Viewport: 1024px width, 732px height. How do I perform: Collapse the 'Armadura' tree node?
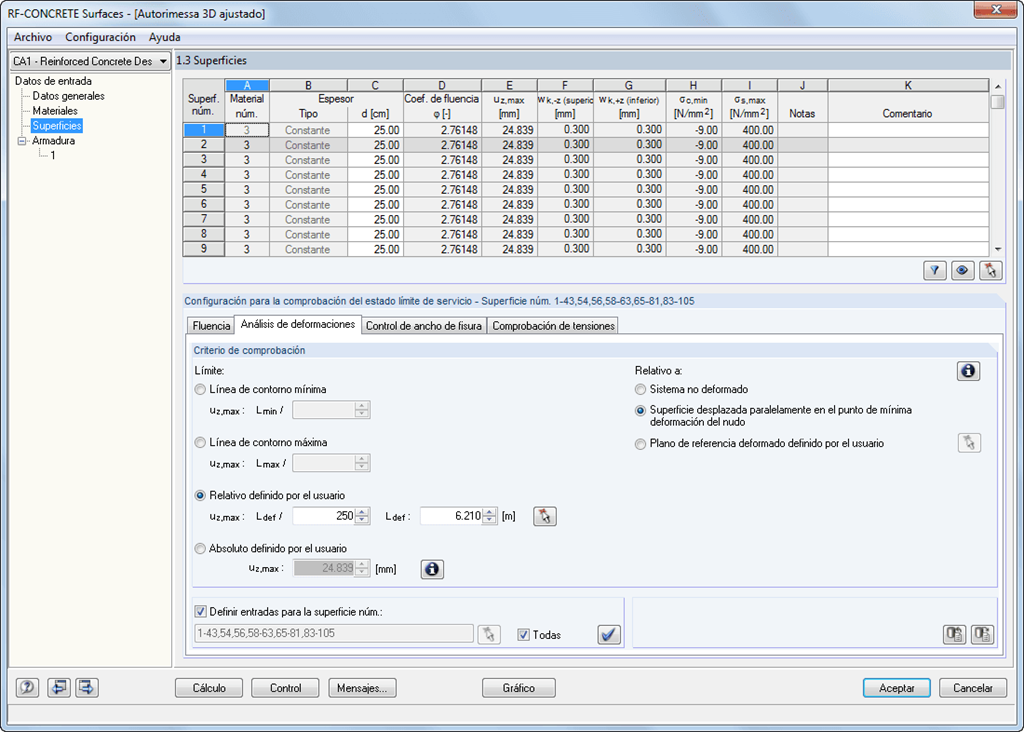tap(22, 140)
